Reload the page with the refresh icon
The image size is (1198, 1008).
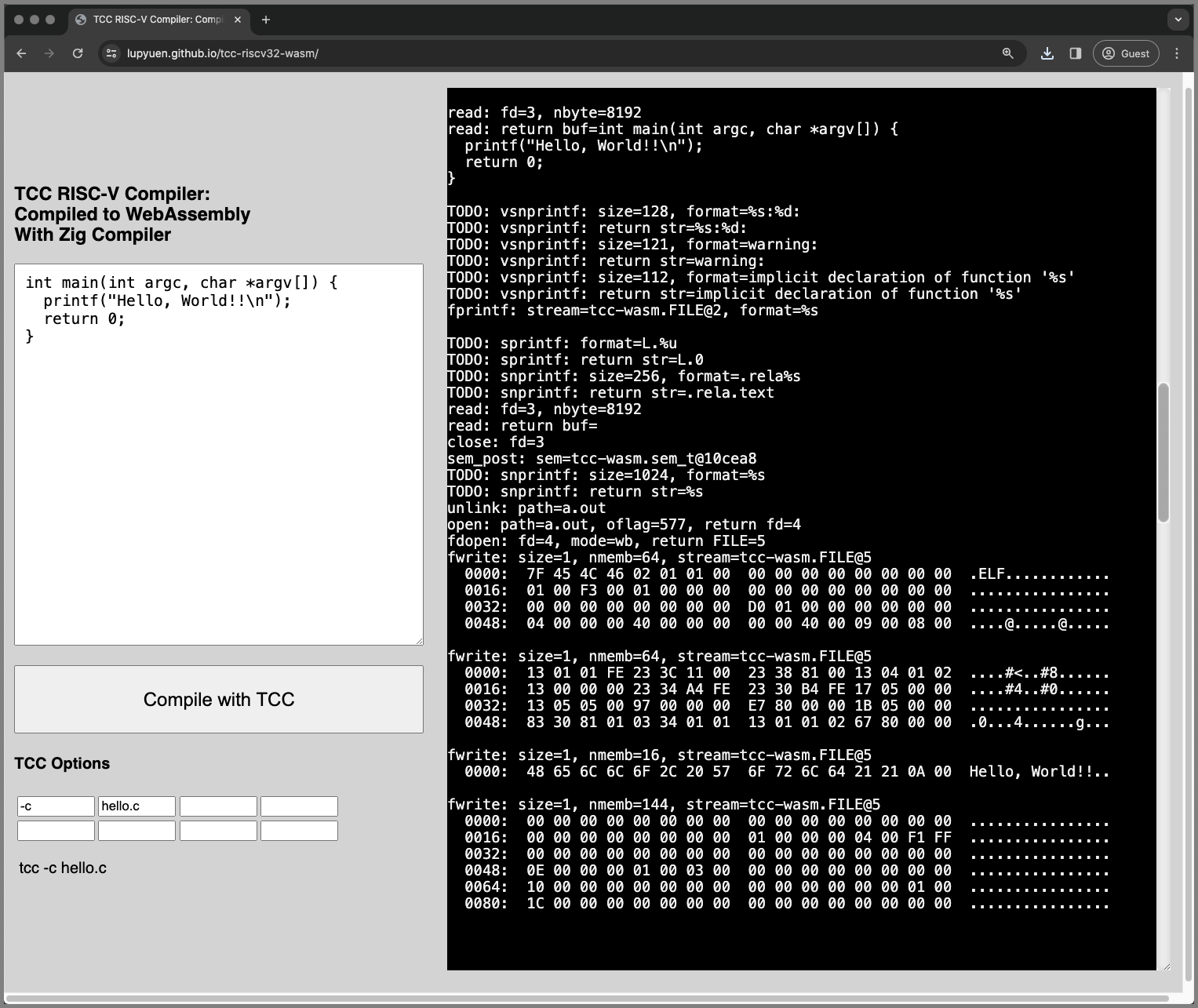[x=78, y=53]
